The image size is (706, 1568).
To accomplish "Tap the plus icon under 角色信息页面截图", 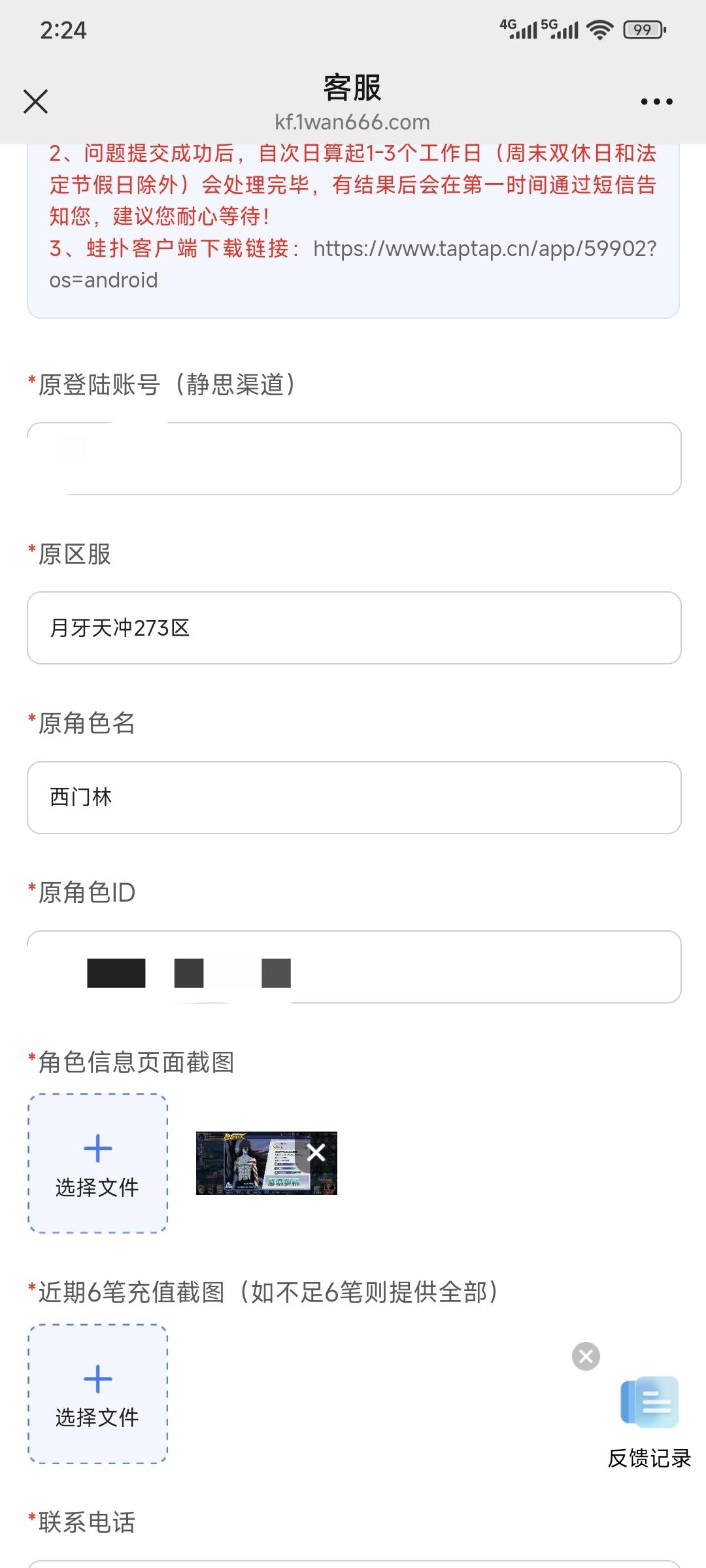I will pyautogui.click(x=98, y=1148).
